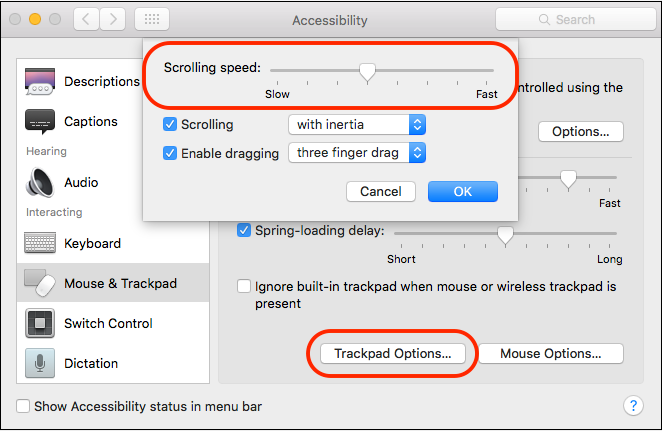Open the Captions pane icon
Viewport: 662px width, 431px height.
[x=40, y=122]
